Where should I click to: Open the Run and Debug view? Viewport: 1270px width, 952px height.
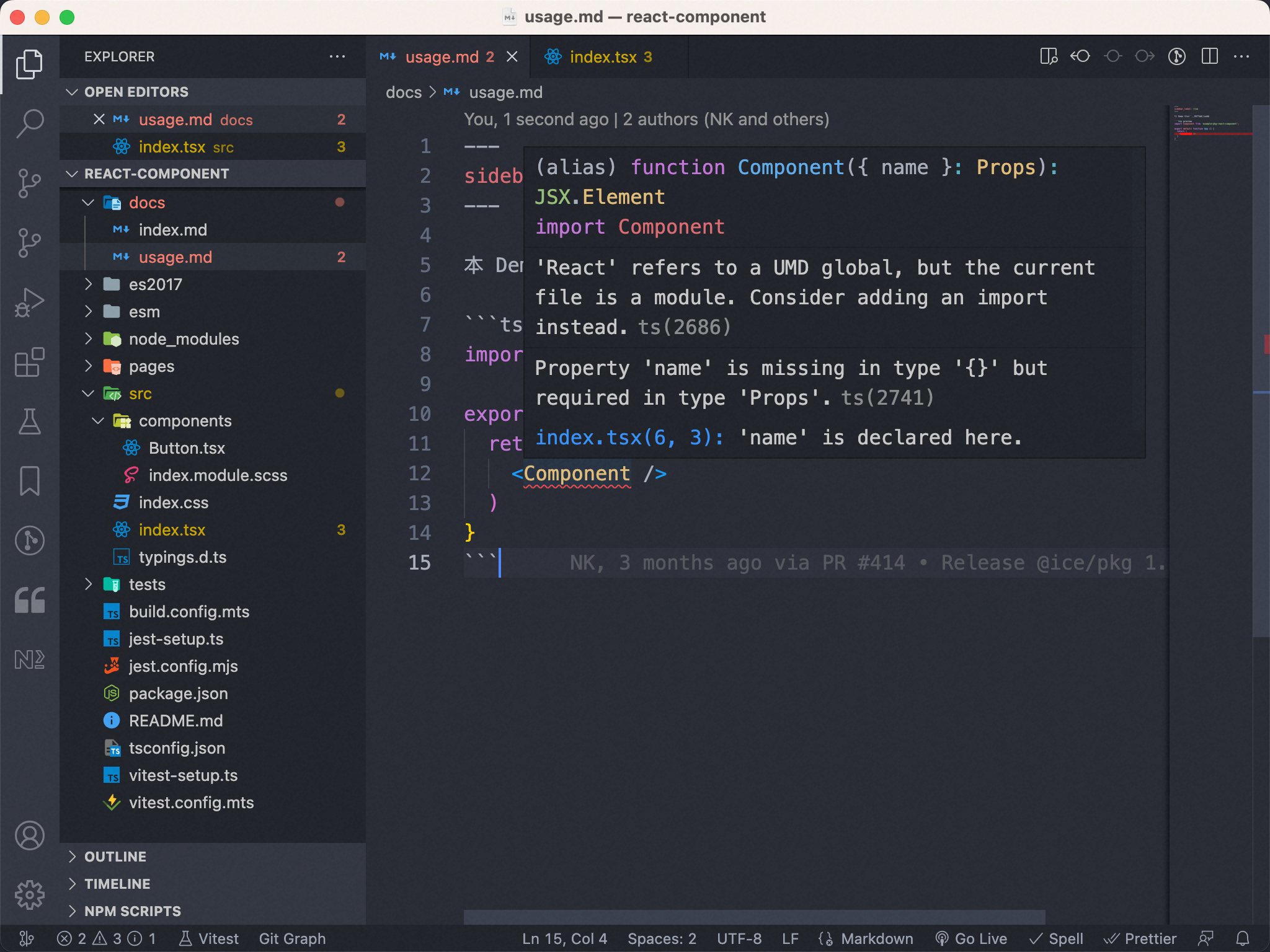[x=29, y=302]
